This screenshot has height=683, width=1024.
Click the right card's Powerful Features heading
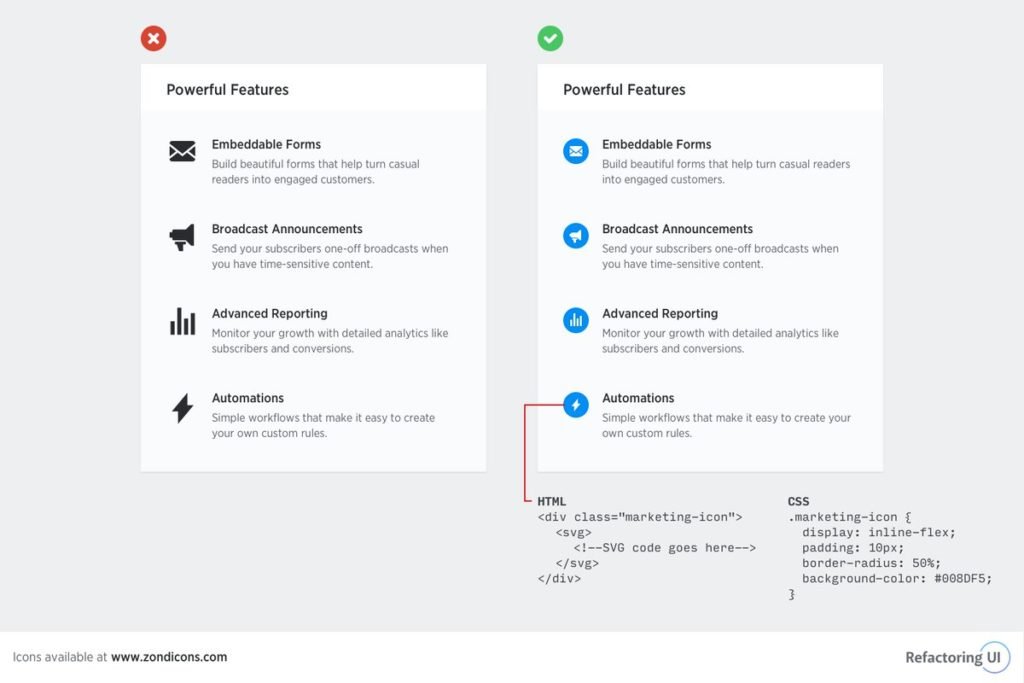(x=624, y=89)
